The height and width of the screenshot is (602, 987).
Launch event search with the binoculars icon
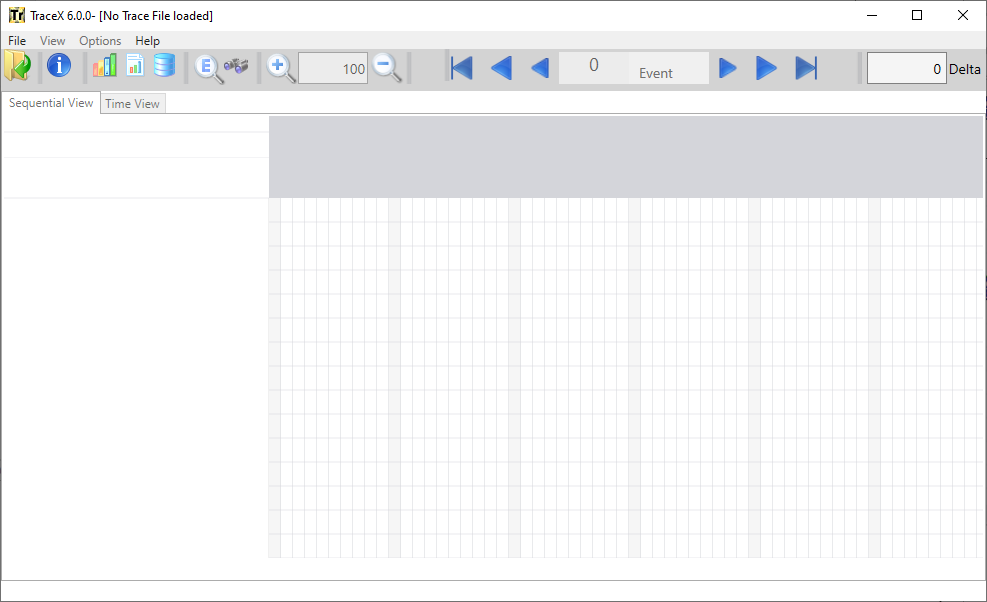coord(236,67)
